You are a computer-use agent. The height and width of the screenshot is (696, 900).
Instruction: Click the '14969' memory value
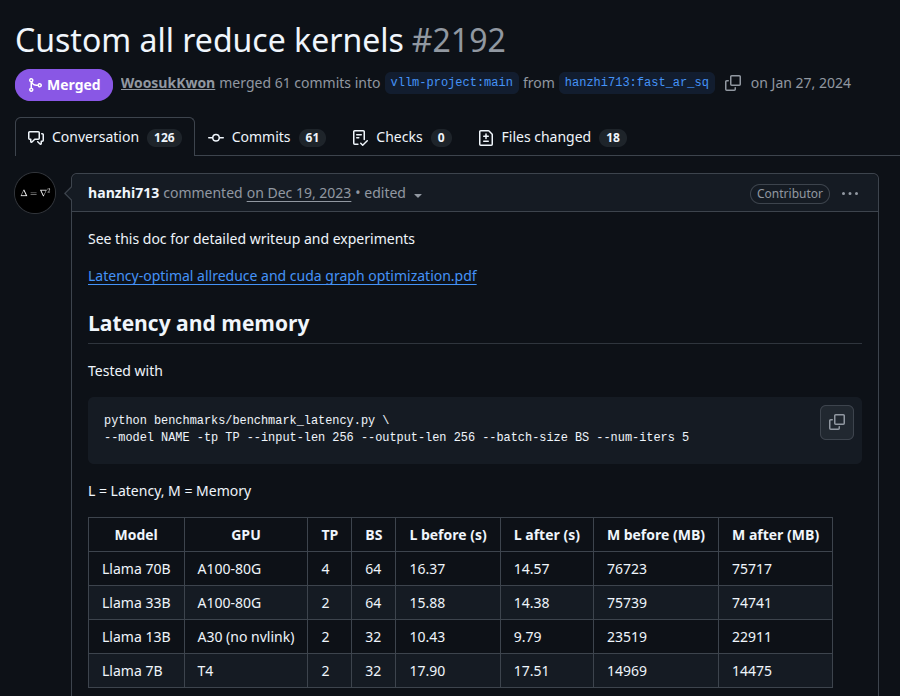point(627,671)
